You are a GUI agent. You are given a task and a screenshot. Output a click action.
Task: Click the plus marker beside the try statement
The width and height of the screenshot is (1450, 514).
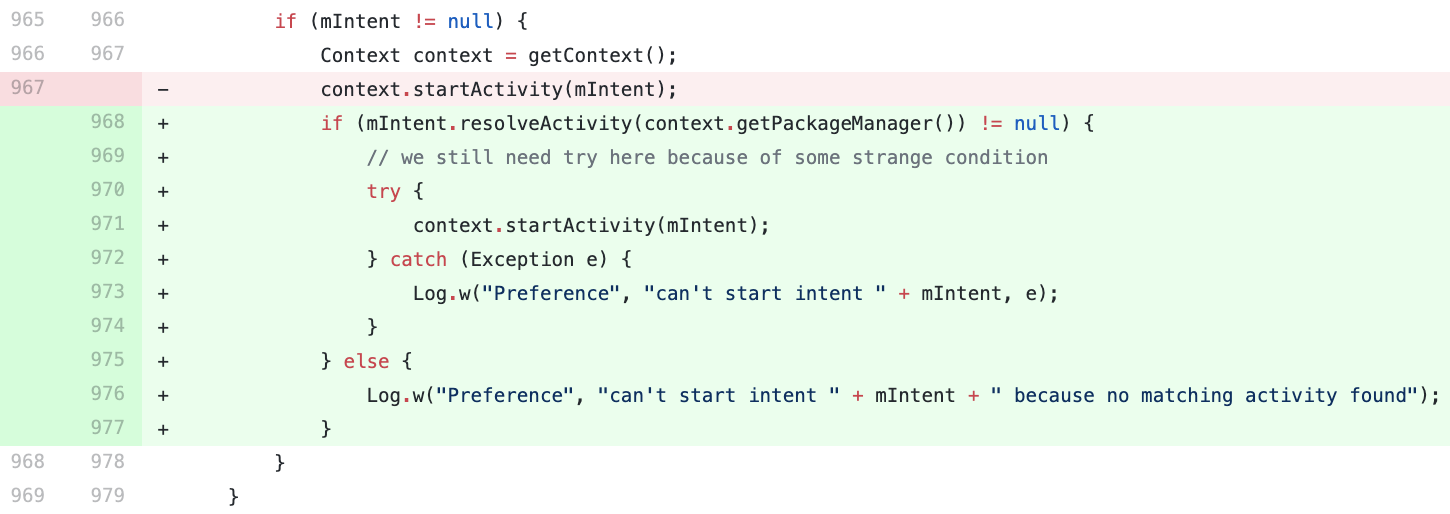point(163,191)
